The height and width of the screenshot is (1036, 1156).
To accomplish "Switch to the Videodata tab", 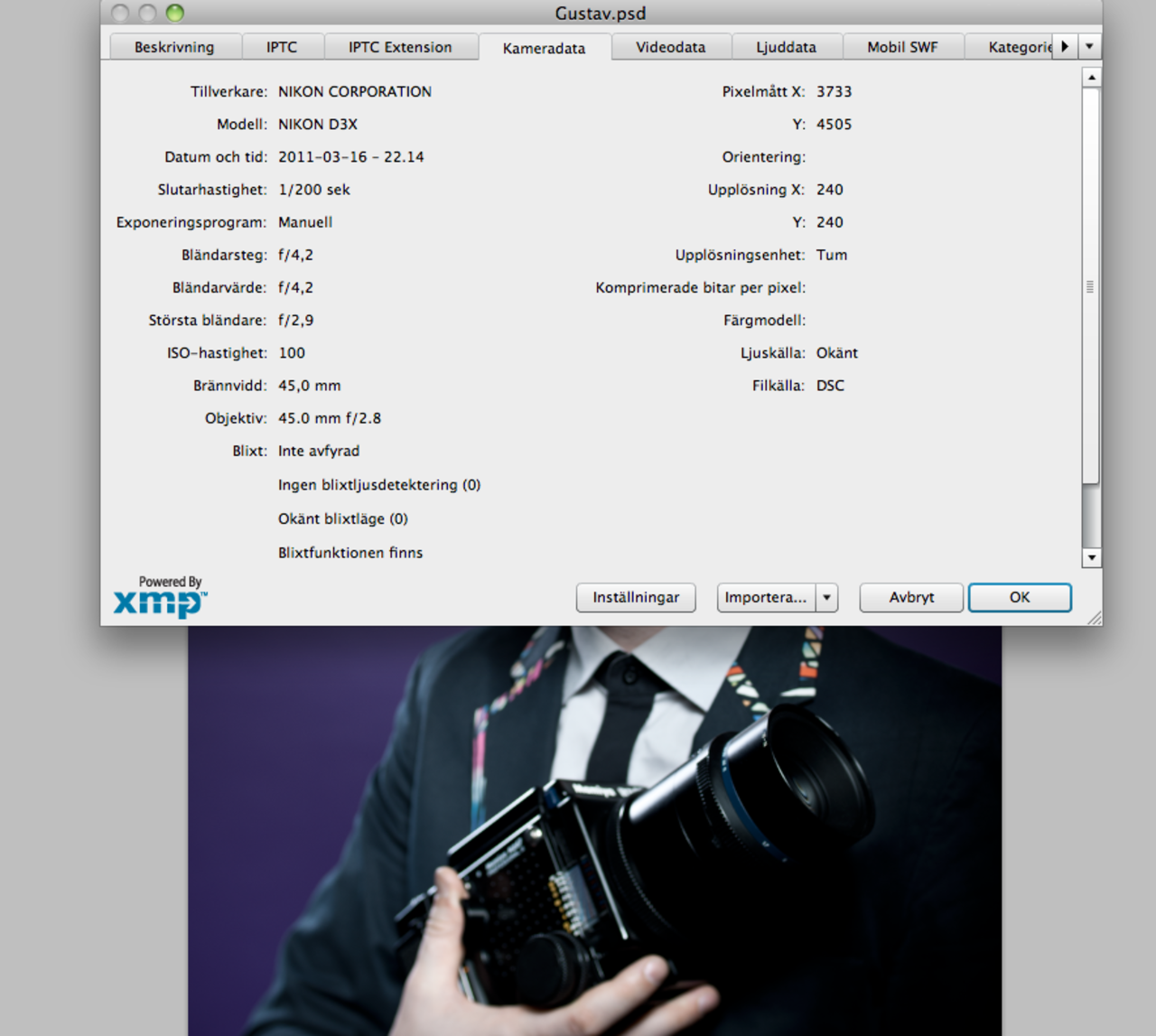I will [670, 47].
